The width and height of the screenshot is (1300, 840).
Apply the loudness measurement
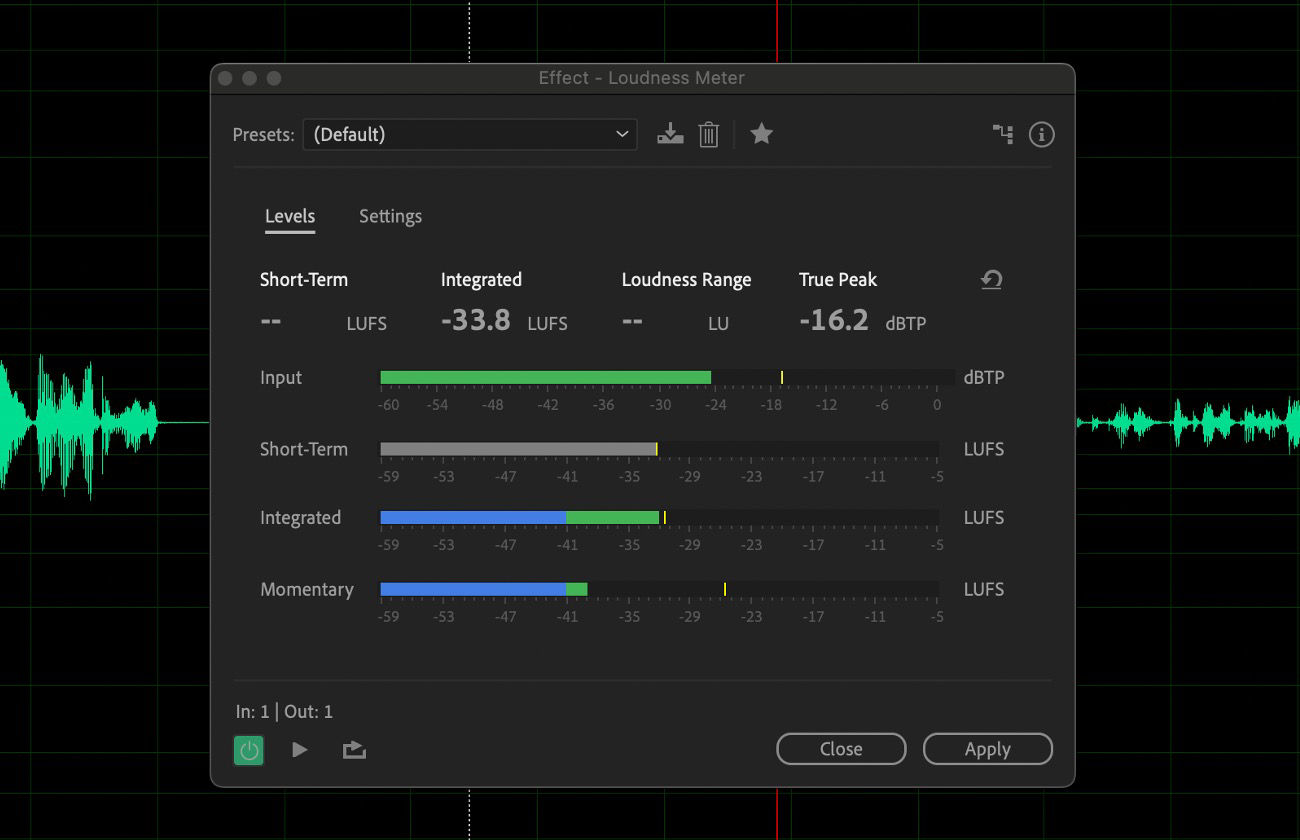coord(987,748)
